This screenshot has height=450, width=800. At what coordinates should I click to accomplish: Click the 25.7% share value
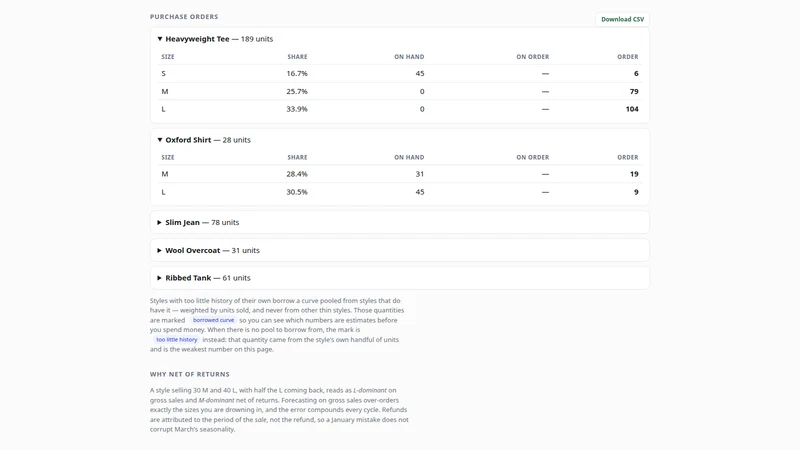pos(297,91)
